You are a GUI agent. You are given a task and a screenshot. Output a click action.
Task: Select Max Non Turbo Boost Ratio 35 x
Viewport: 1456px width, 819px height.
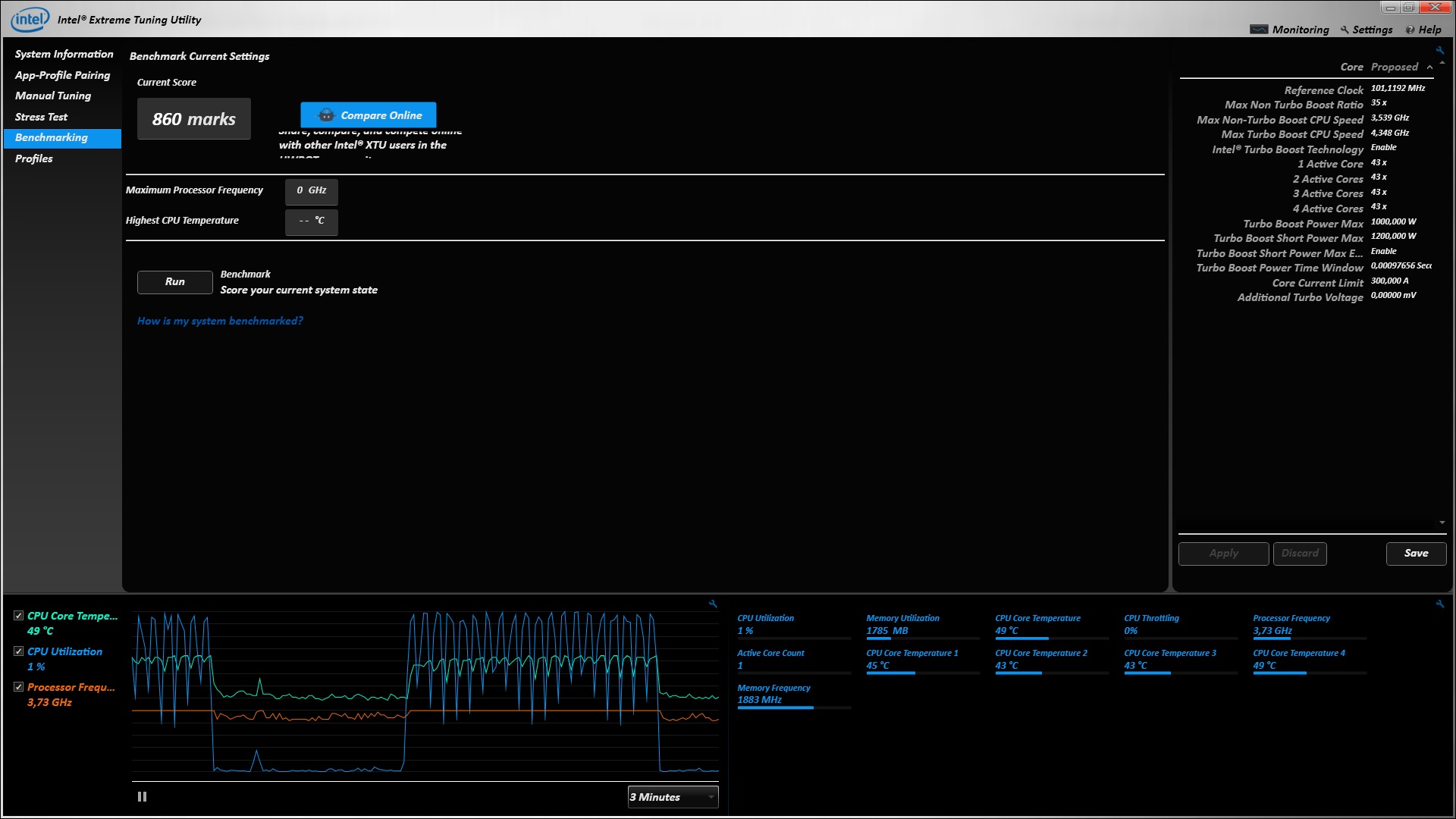tap(1379, 103)
